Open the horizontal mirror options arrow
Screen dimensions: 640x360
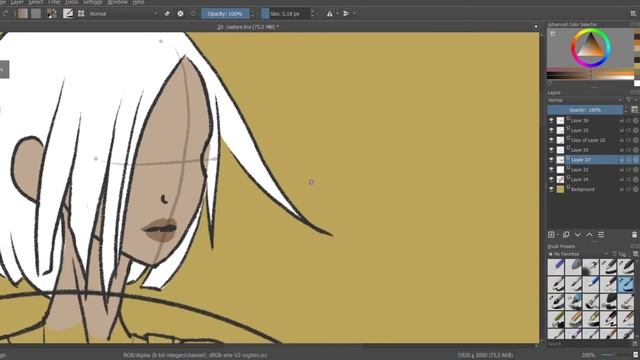point(337,13)
